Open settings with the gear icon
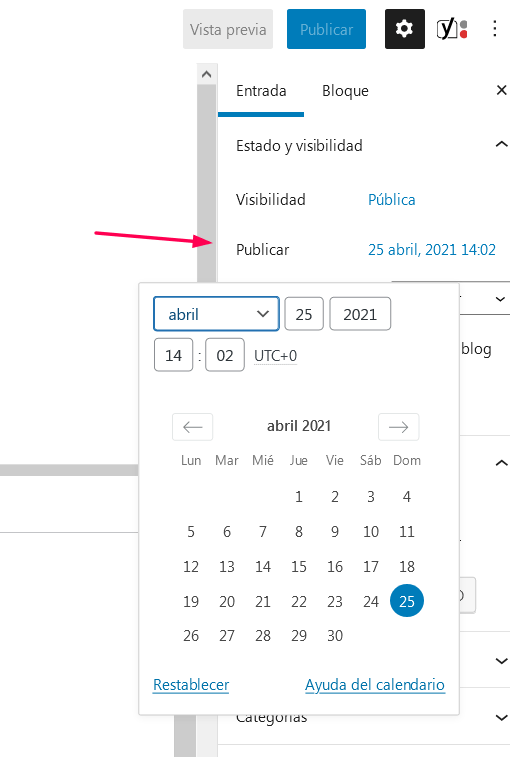The height and width of the screenshot is (757, 510). [x=405, y=29]
